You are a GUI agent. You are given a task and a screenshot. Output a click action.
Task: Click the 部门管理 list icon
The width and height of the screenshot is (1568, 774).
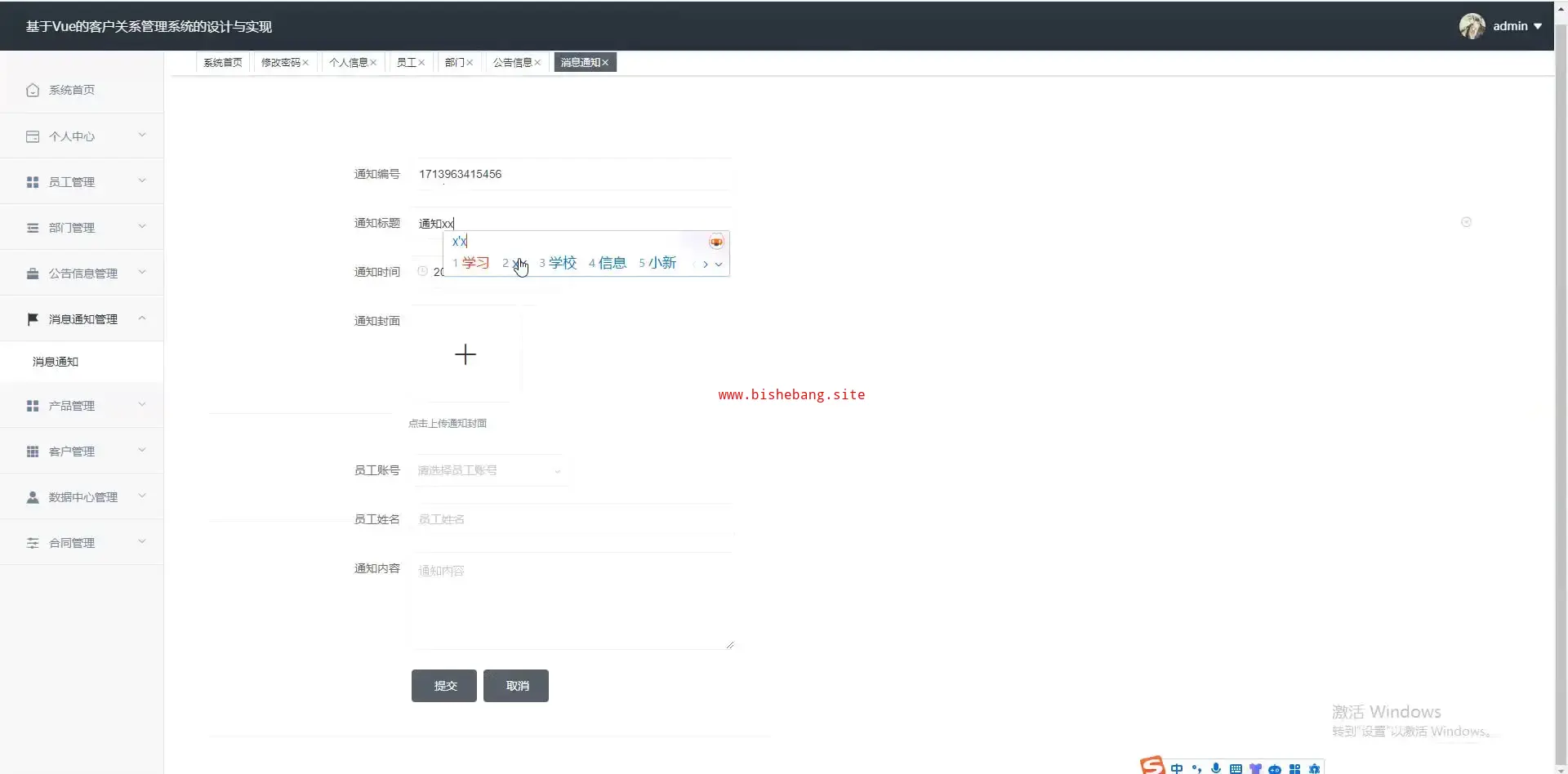(x=33, y=228)
